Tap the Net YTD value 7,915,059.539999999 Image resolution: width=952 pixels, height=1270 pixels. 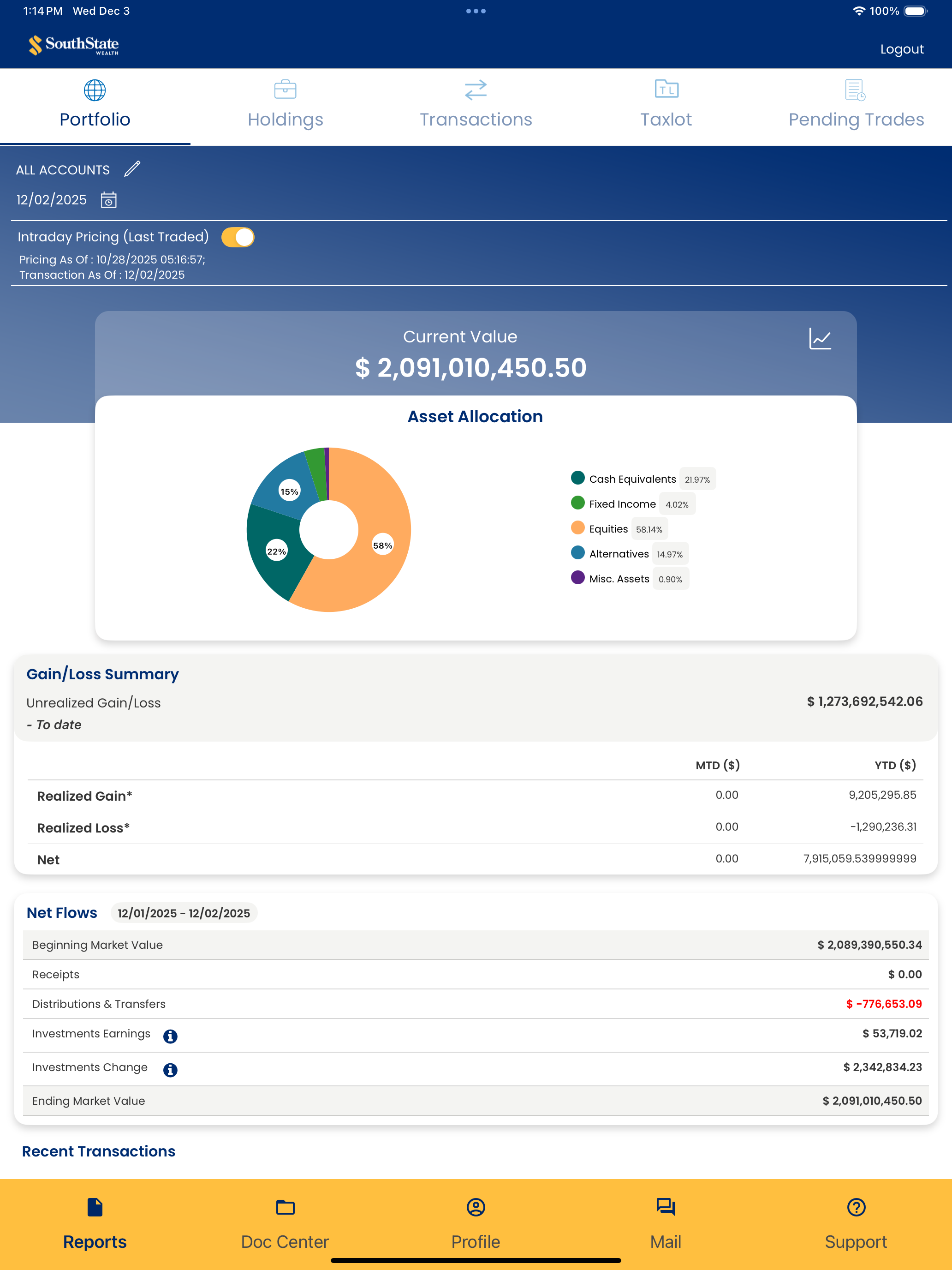(x=860, y=859)
